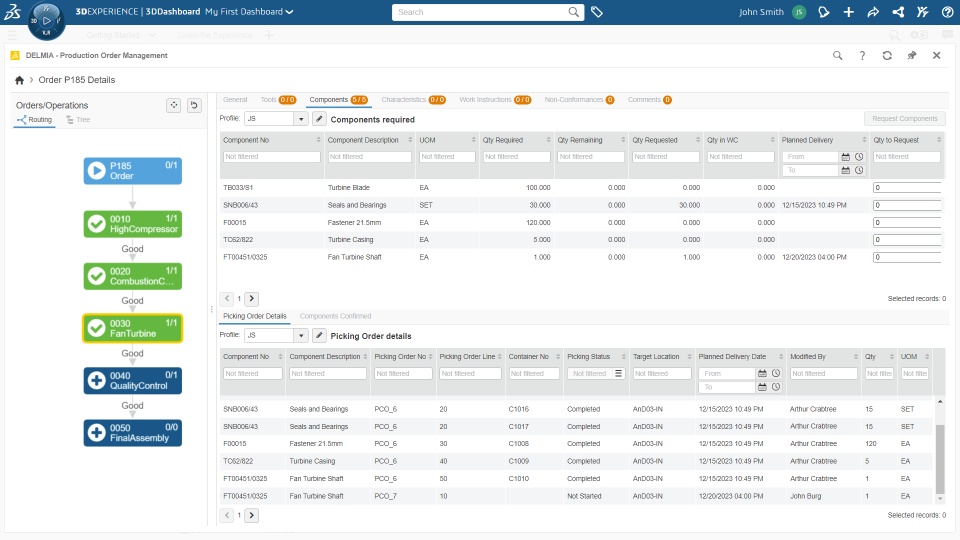Image resolution: width=960 pixels, height=540 pixels.
Task: Switch to the Work Instructions tab
Action: [x=495, y=100]
